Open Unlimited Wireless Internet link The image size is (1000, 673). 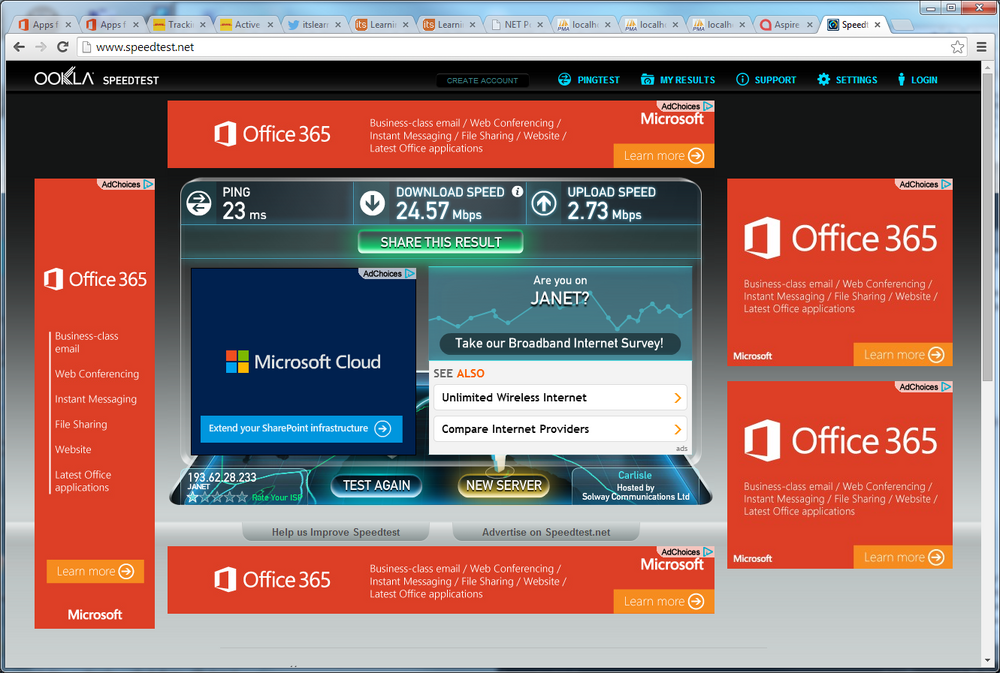tap(561, 397)
